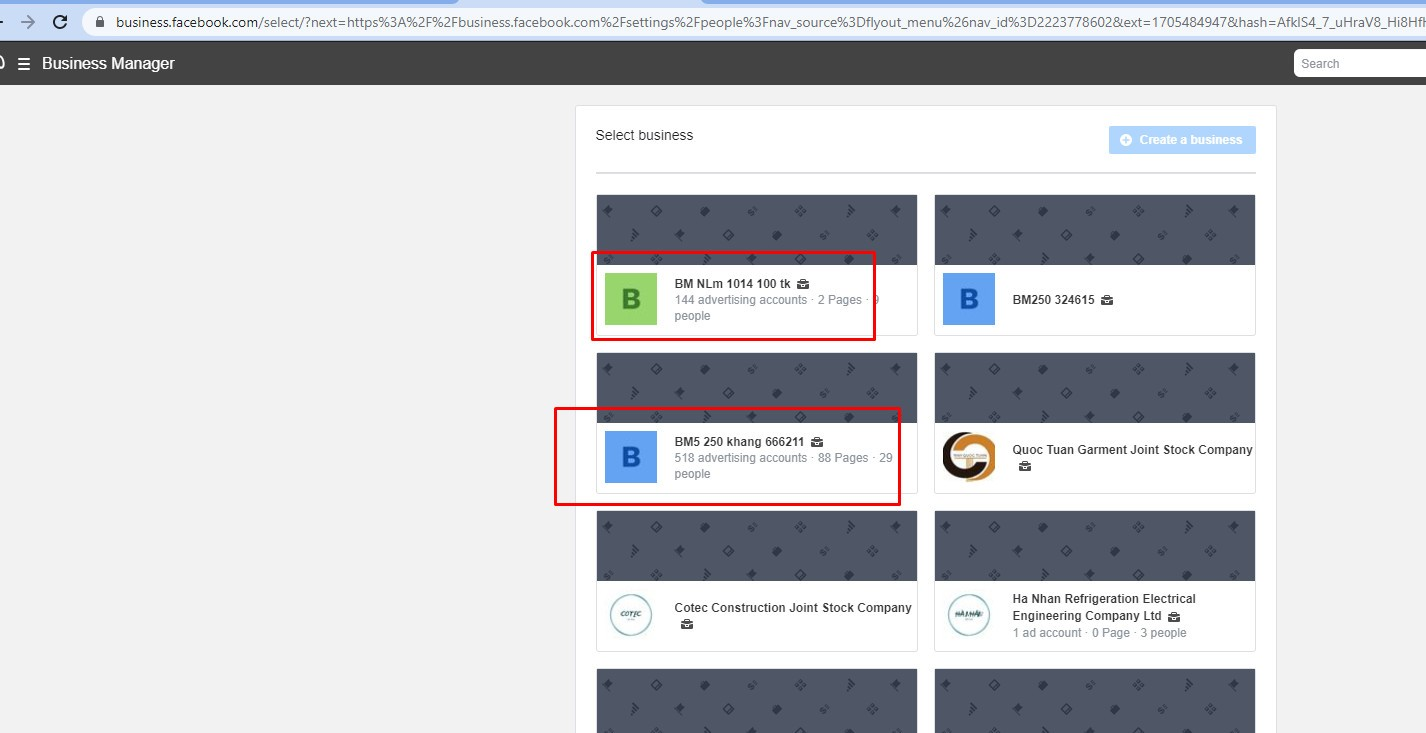Screen dimensions: 1426x733
Task: Open Cotec Construction Joint Stock Company
Action: pyautogui.click(x=793, y=608)
